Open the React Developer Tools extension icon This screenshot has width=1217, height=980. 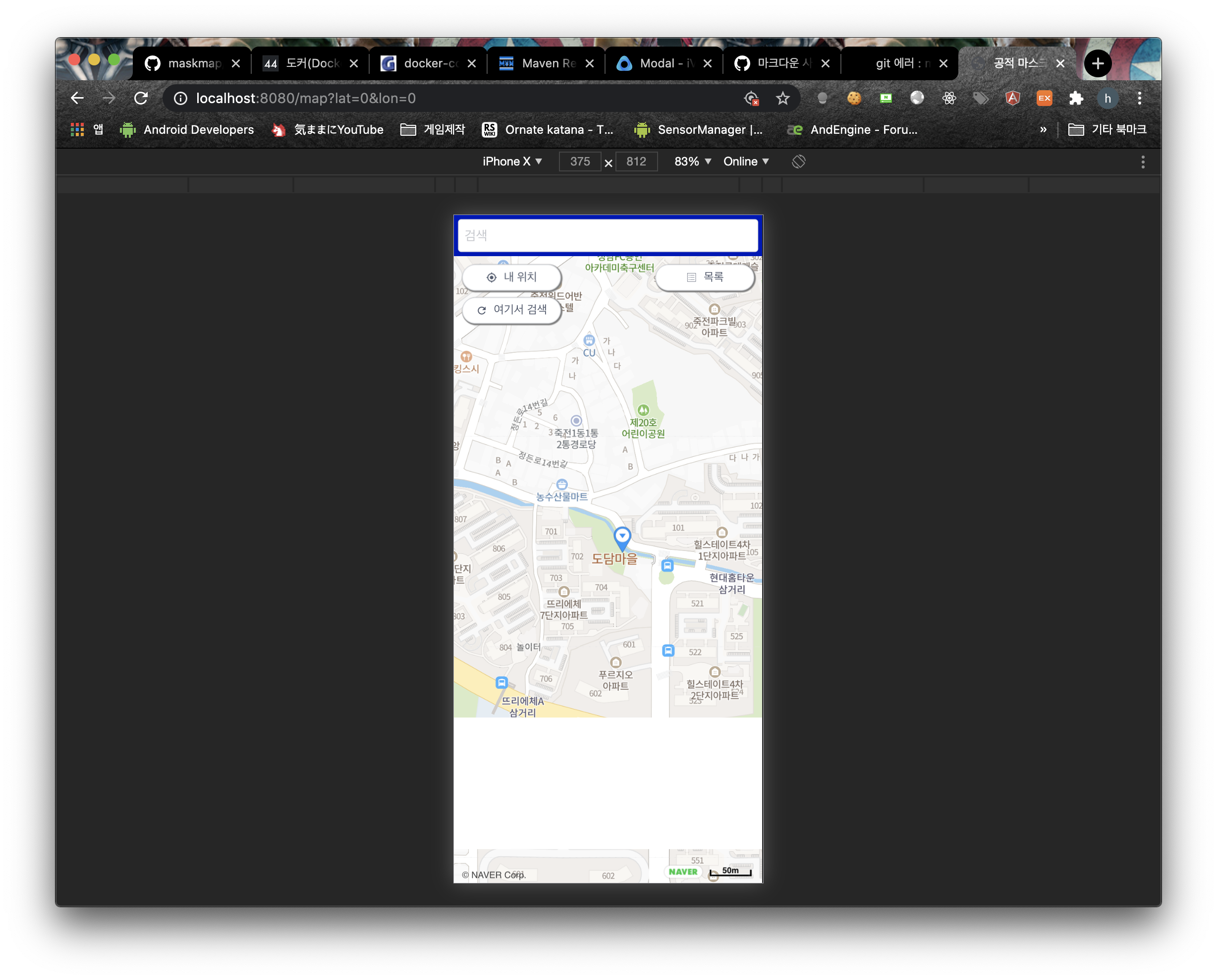tap(949, 98)
